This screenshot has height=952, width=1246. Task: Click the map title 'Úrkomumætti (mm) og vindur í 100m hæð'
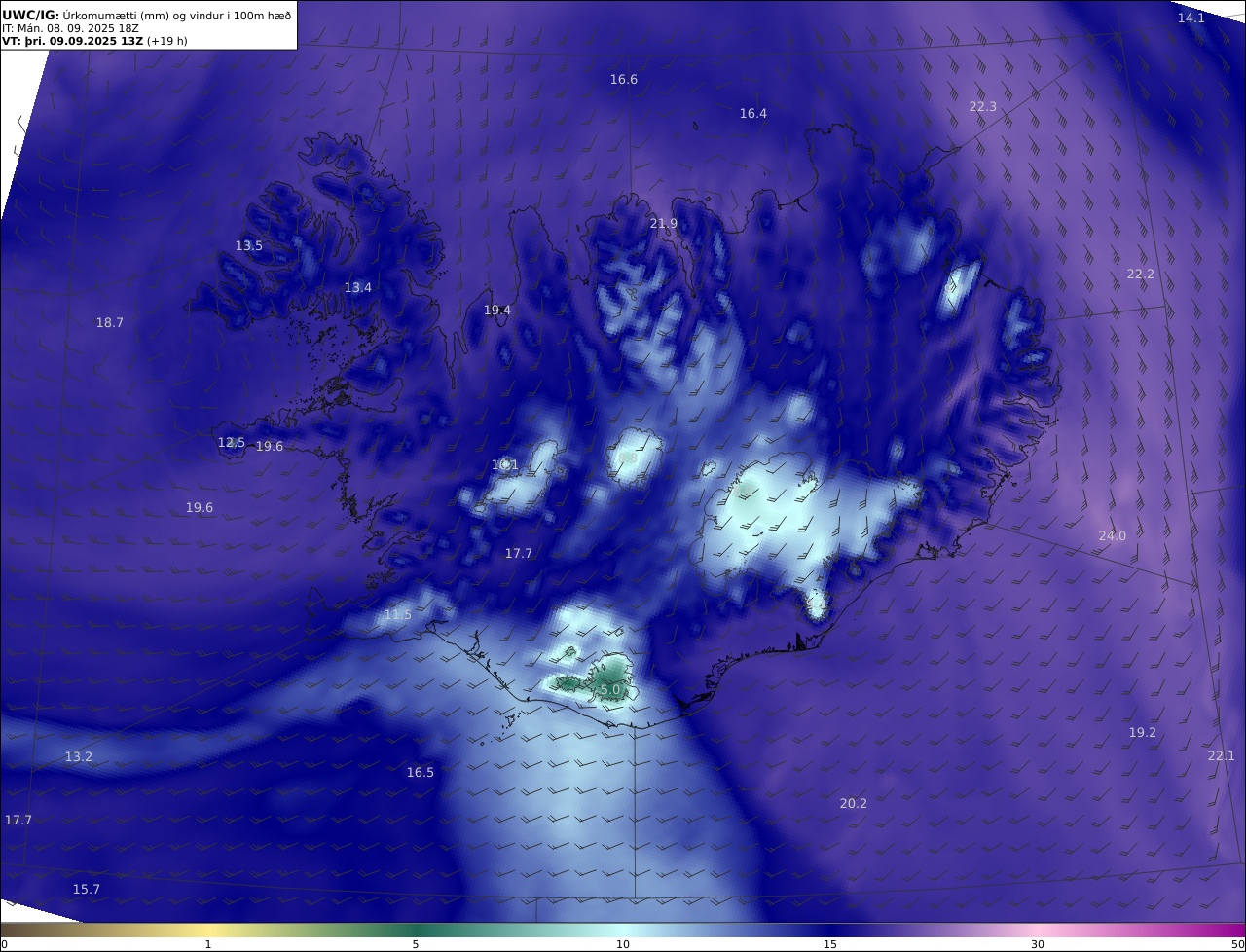[177, 15]
